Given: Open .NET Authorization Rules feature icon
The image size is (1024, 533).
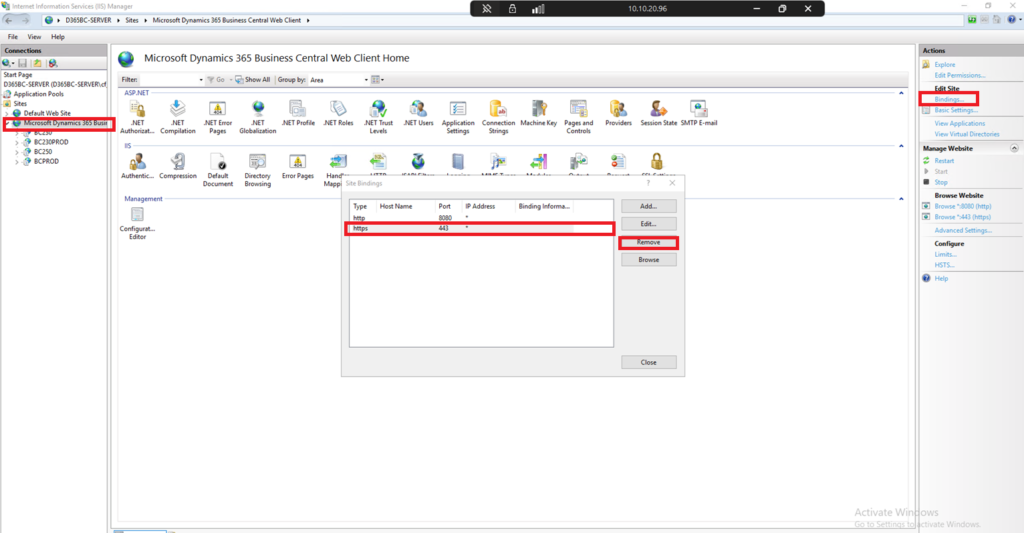Looking at the screenshot, I should click(x=137, y=117).
